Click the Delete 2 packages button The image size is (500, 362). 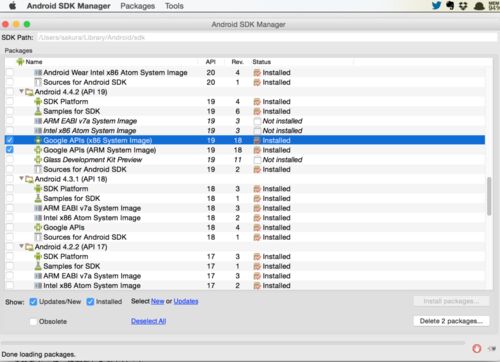coord(451,321)
